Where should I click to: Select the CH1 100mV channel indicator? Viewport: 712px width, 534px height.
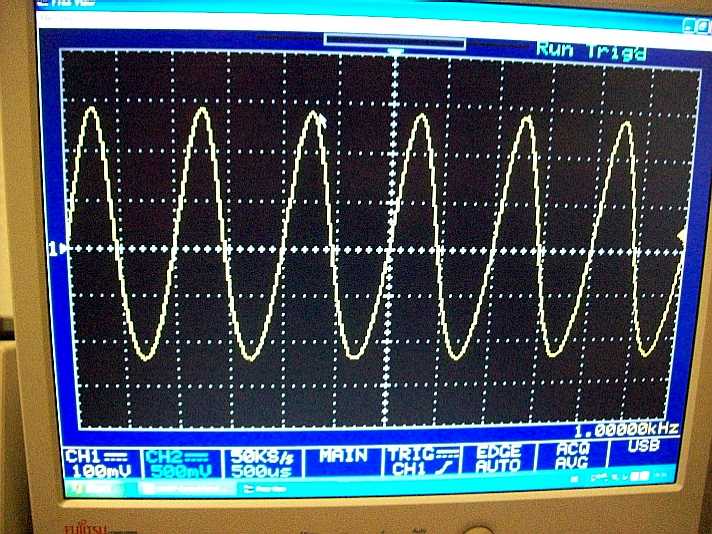[x=90, y=459]
